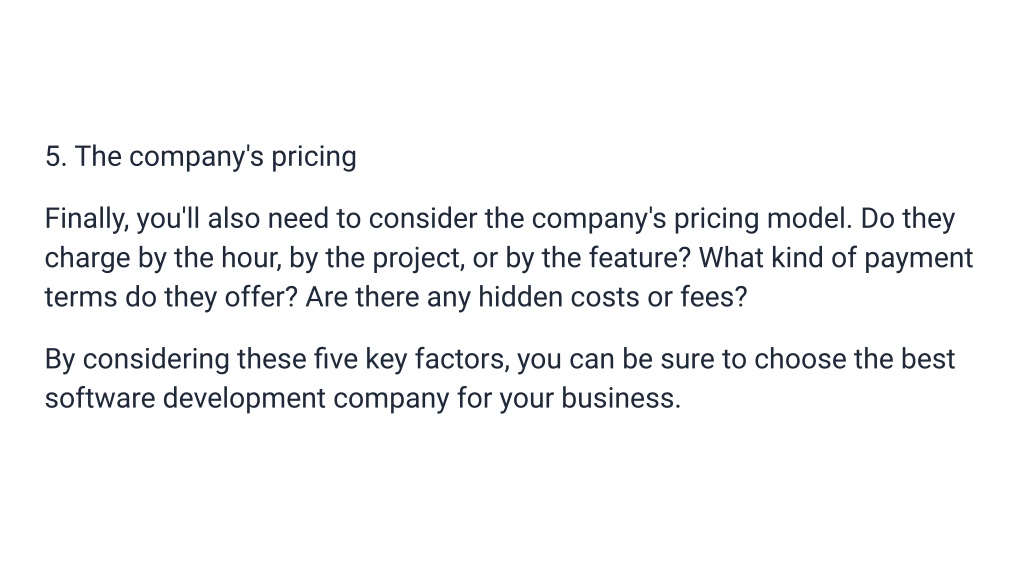This screenshot has height=576, width=1024.
Task: Click the phrase "by the hour"
Action: [x=209, y=258]
